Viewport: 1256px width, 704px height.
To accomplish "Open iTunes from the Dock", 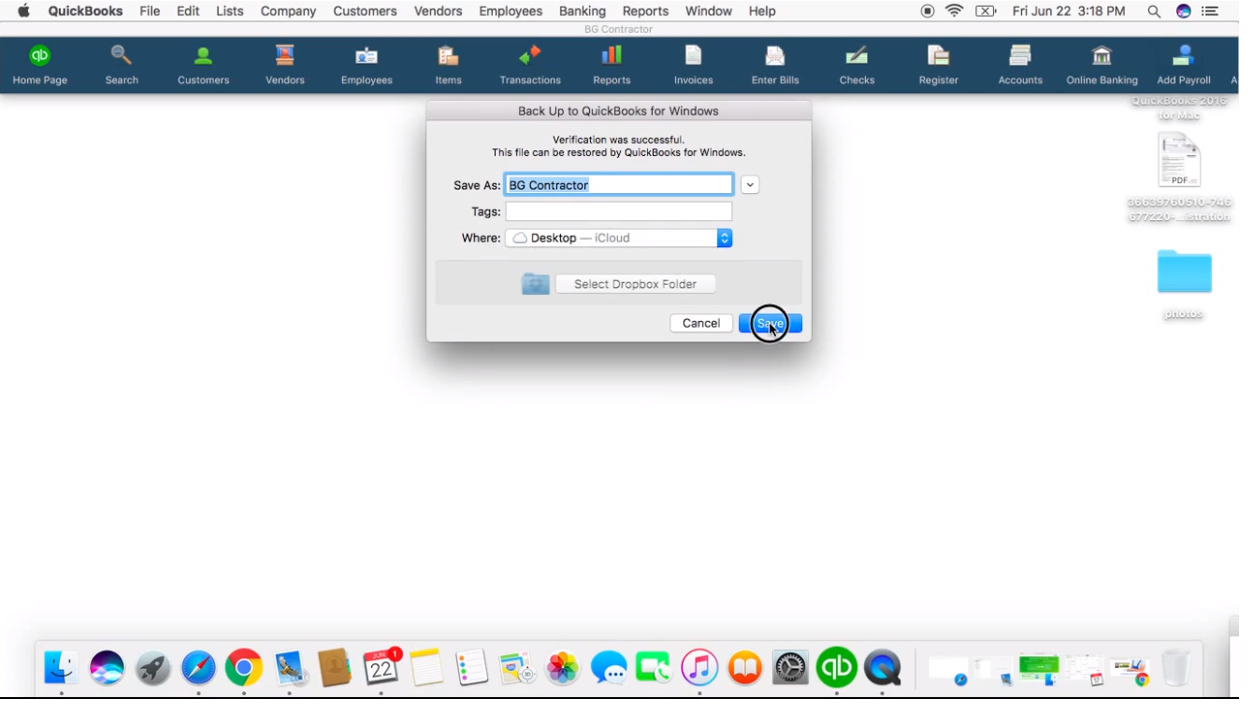I will [x=699, y=667].
